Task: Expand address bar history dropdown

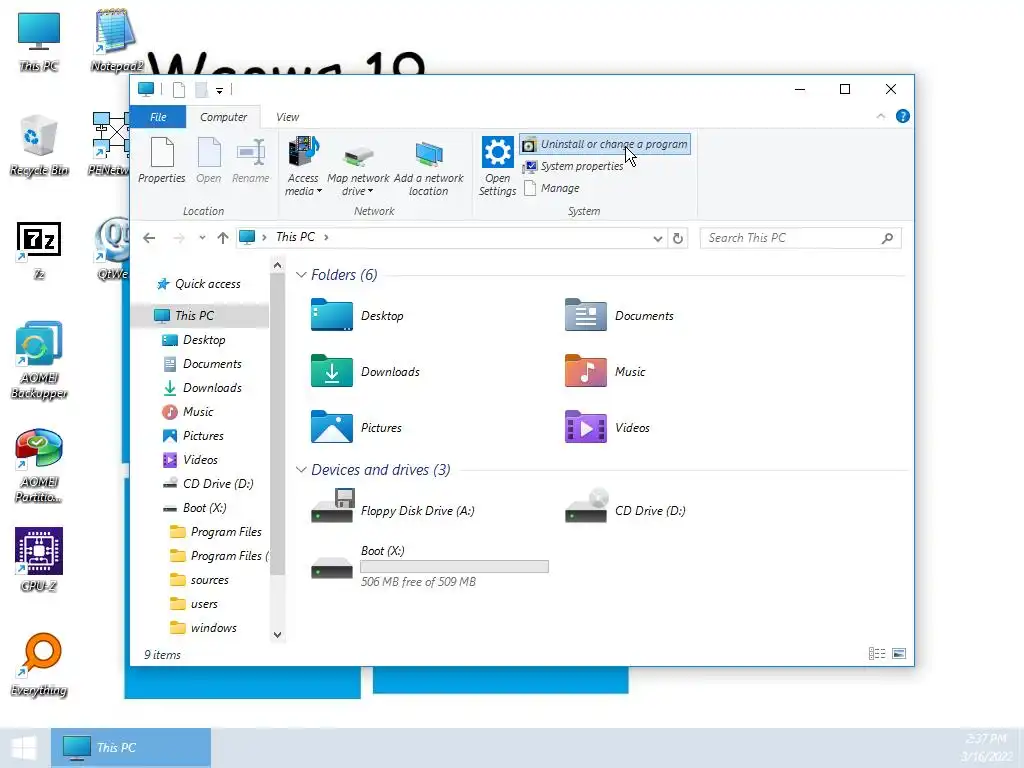Action: 658,238
